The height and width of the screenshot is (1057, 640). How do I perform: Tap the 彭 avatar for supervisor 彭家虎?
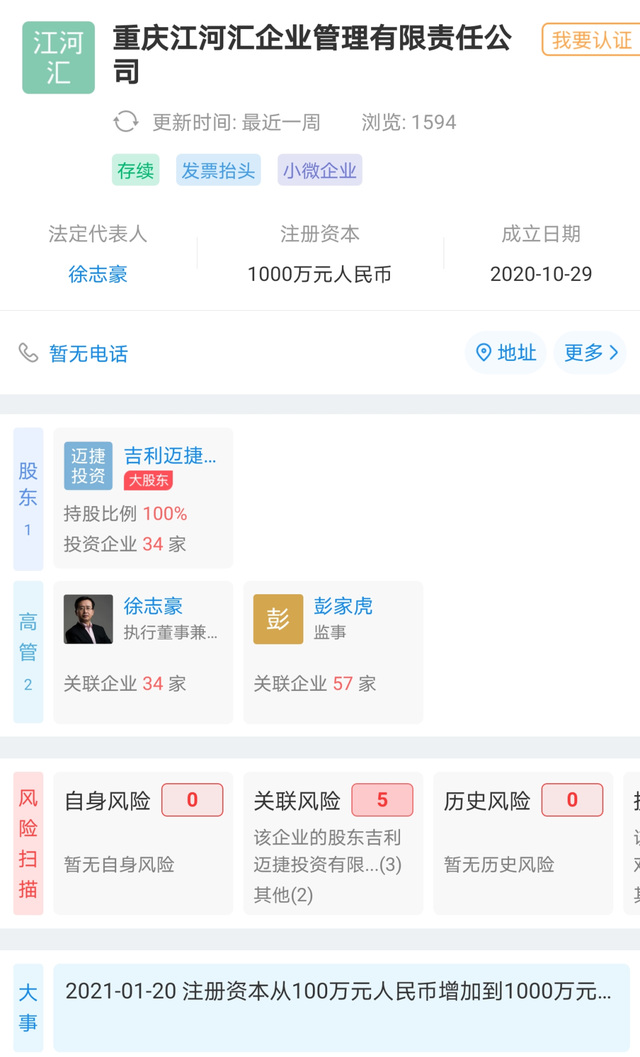pyautogui.click(x=278, y=619)
